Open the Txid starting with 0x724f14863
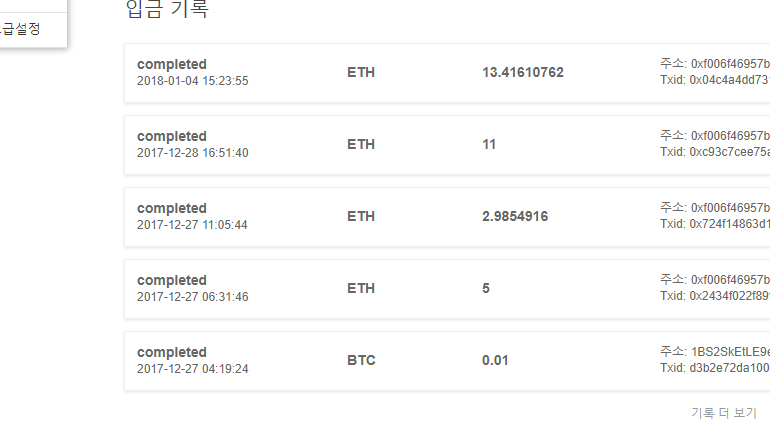 [x=729, y=224]
